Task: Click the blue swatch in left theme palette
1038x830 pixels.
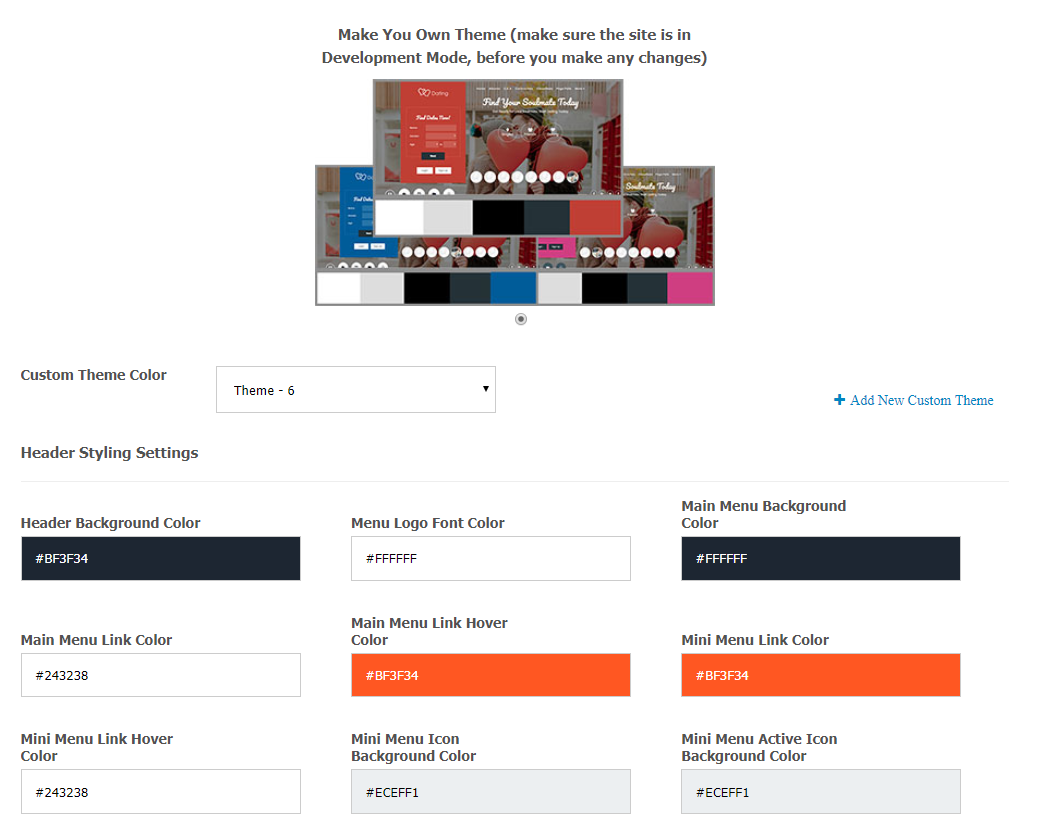Action: pos(512,288)
